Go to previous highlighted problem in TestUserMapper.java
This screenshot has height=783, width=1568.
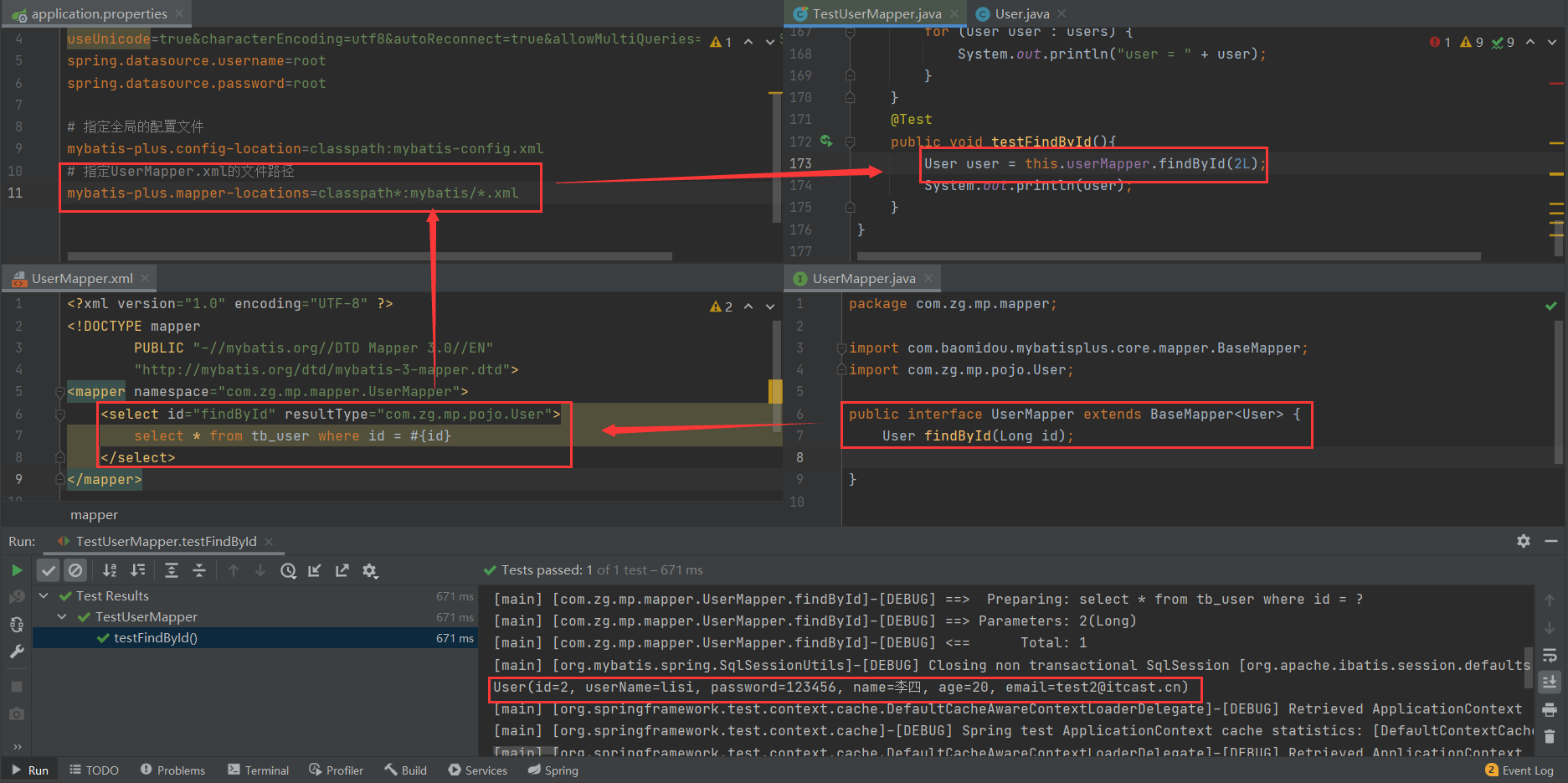pos(1530,42)
